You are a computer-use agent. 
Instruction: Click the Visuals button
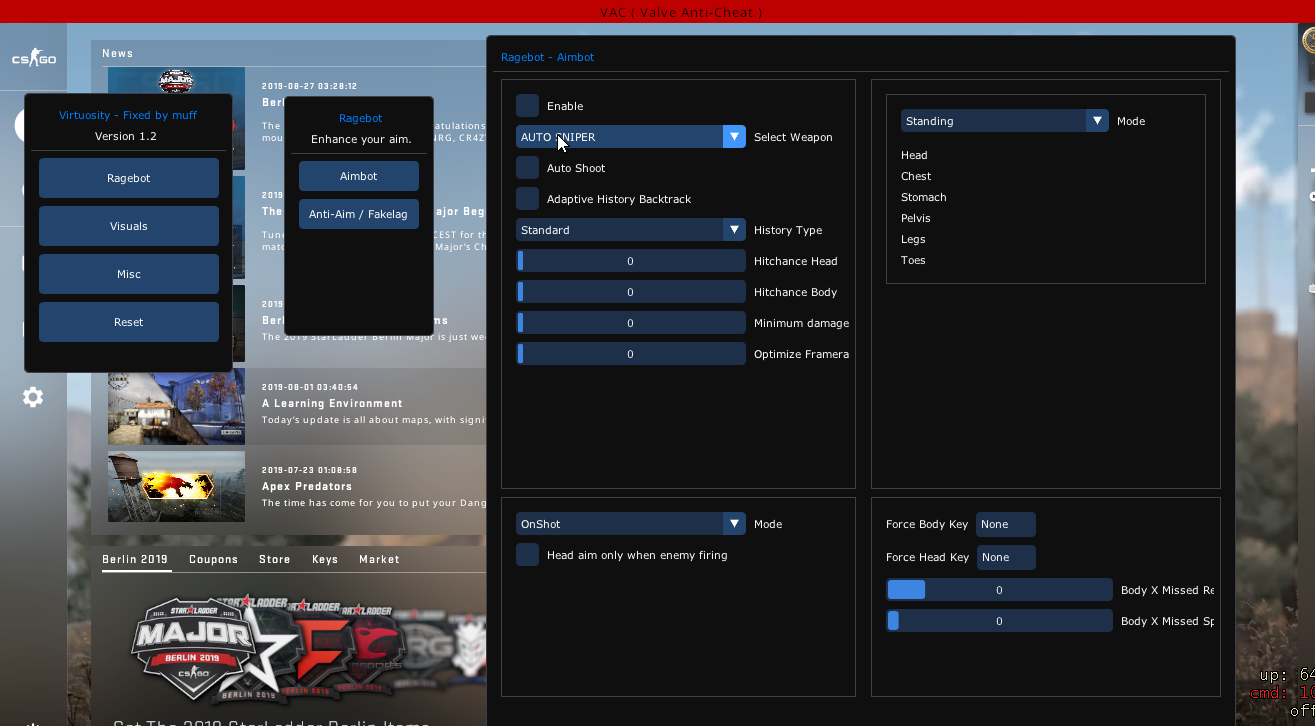click(x=129, y=226)
